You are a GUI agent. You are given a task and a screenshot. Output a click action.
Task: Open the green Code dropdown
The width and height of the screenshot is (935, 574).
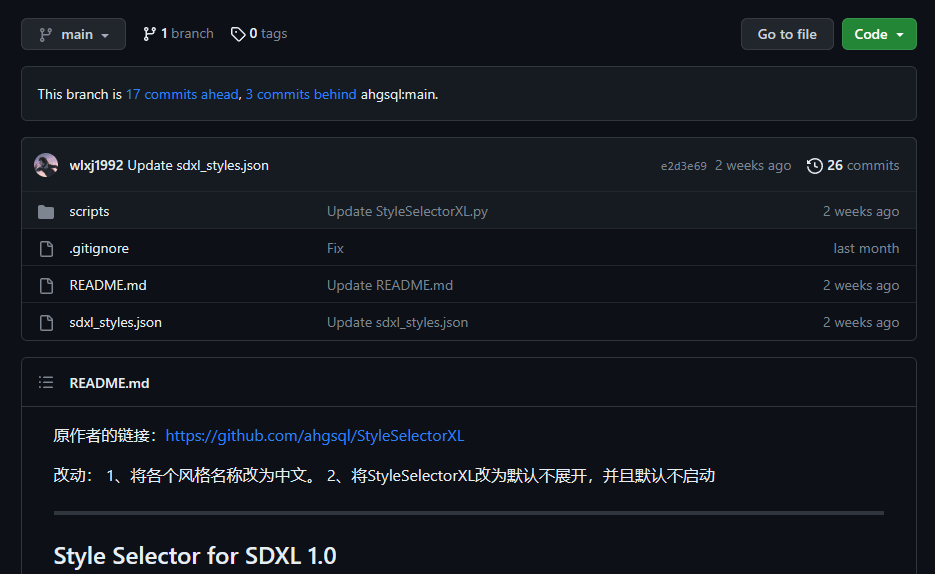(879, 34)
